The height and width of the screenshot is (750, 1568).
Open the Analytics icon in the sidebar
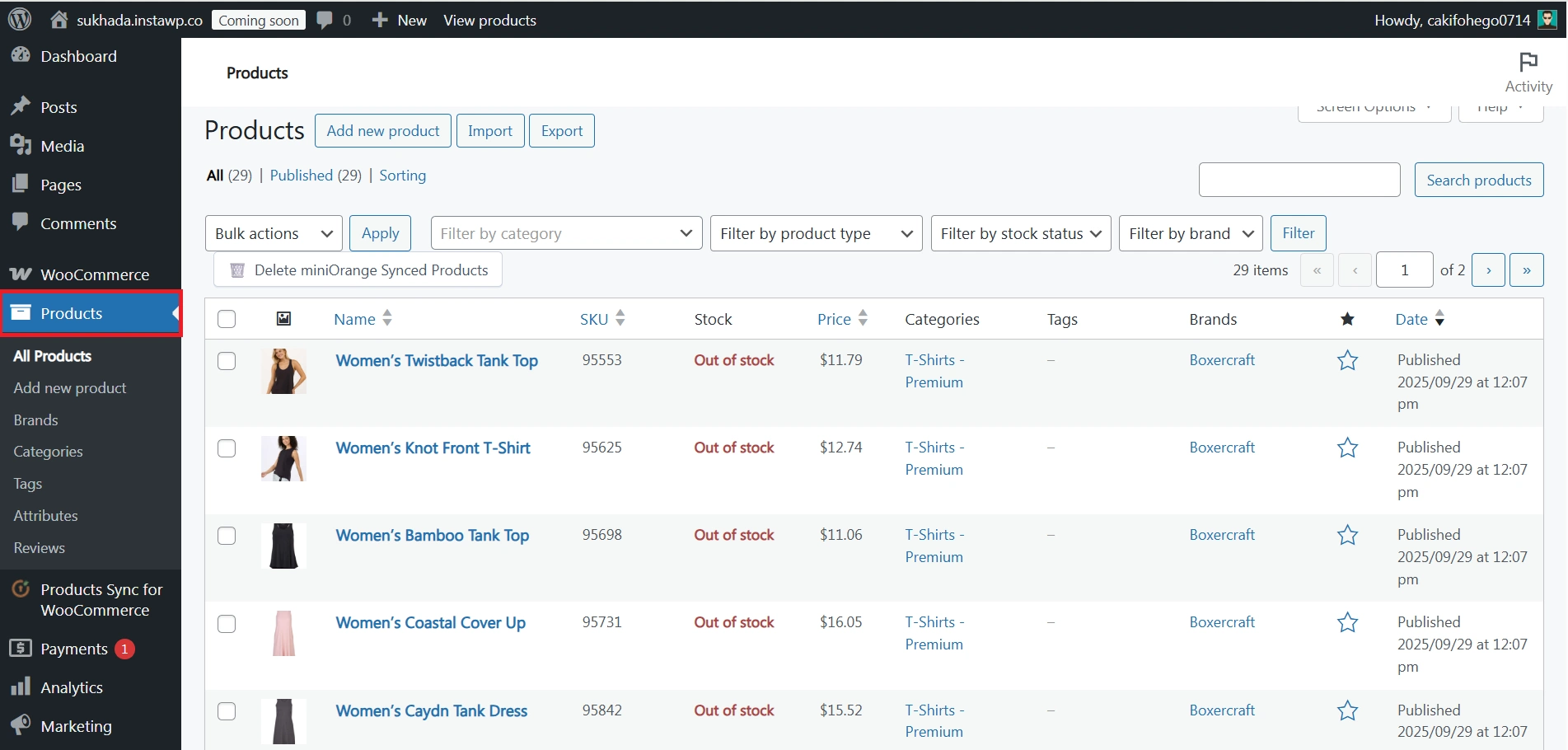(21, 687)
